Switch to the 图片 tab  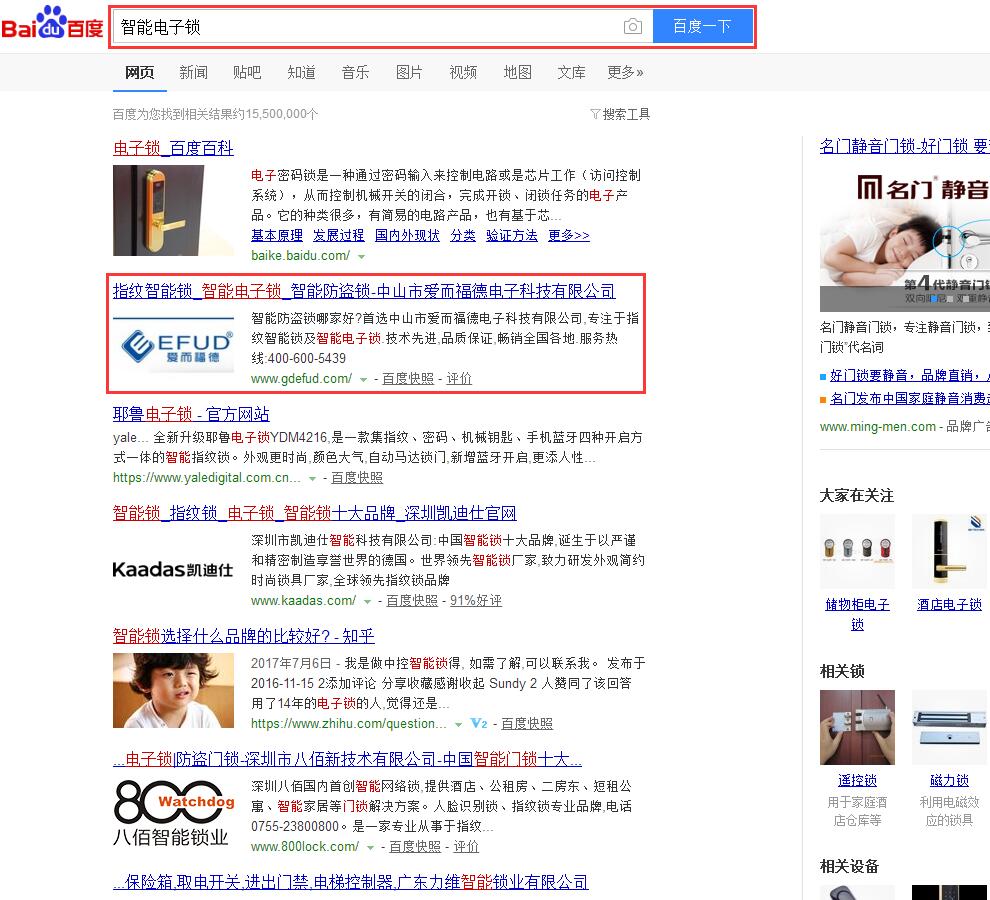pos(409,72)
